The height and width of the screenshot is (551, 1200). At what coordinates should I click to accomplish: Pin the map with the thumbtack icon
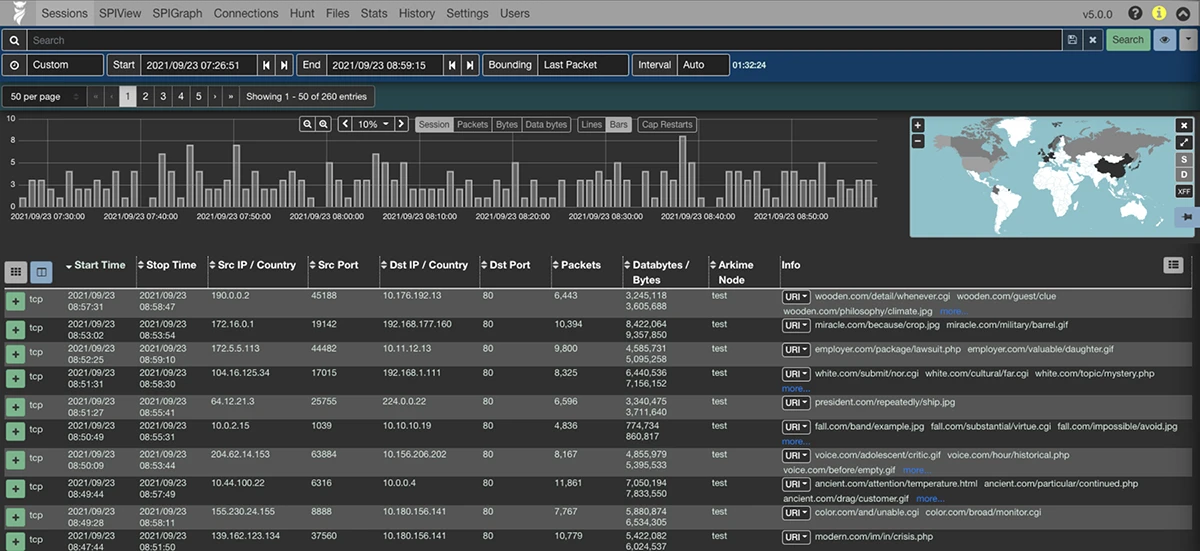(x=1186, y=216)
